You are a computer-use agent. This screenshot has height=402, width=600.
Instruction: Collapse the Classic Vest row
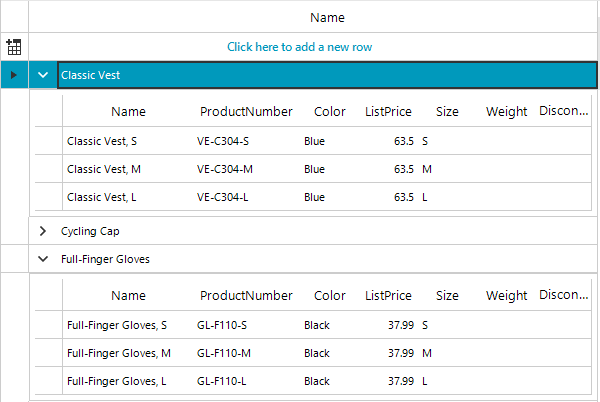pos(43,75)
